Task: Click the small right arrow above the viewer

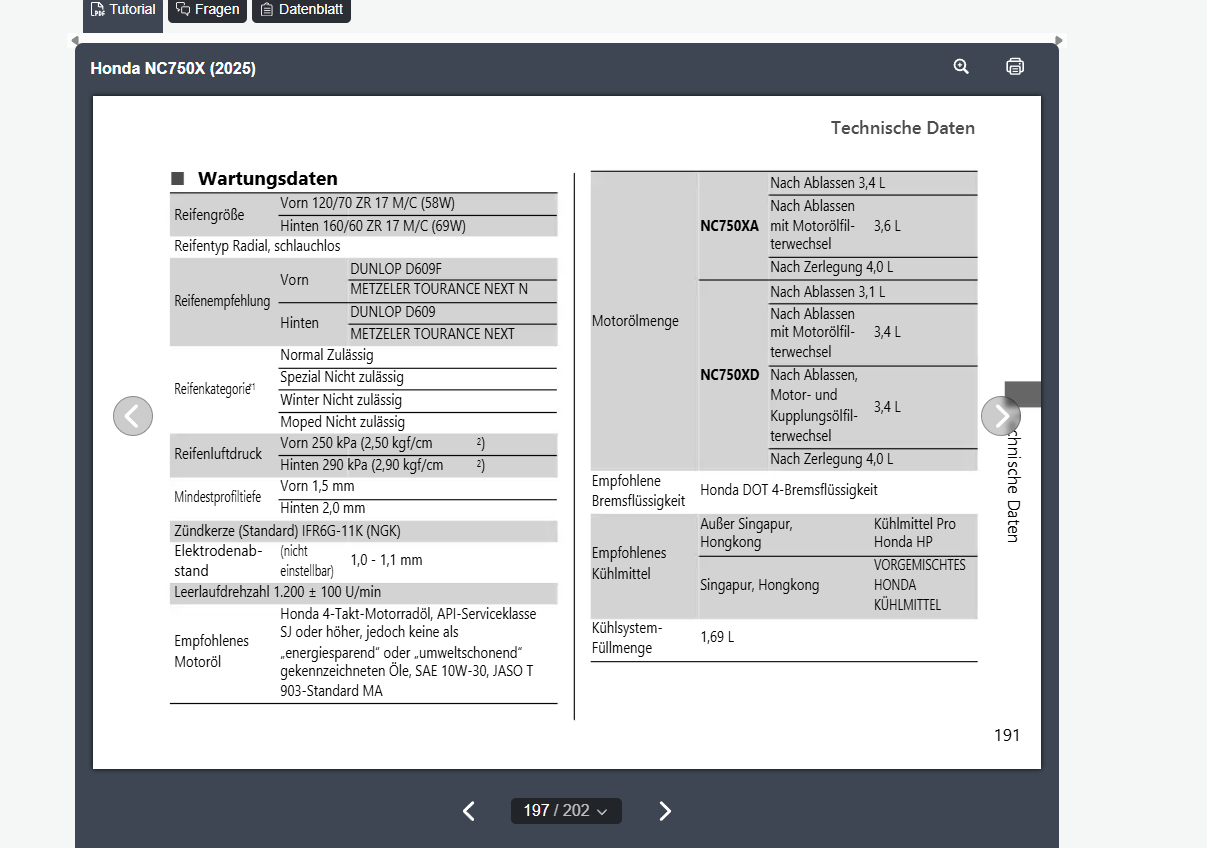Action: [x=1060, y=41]
